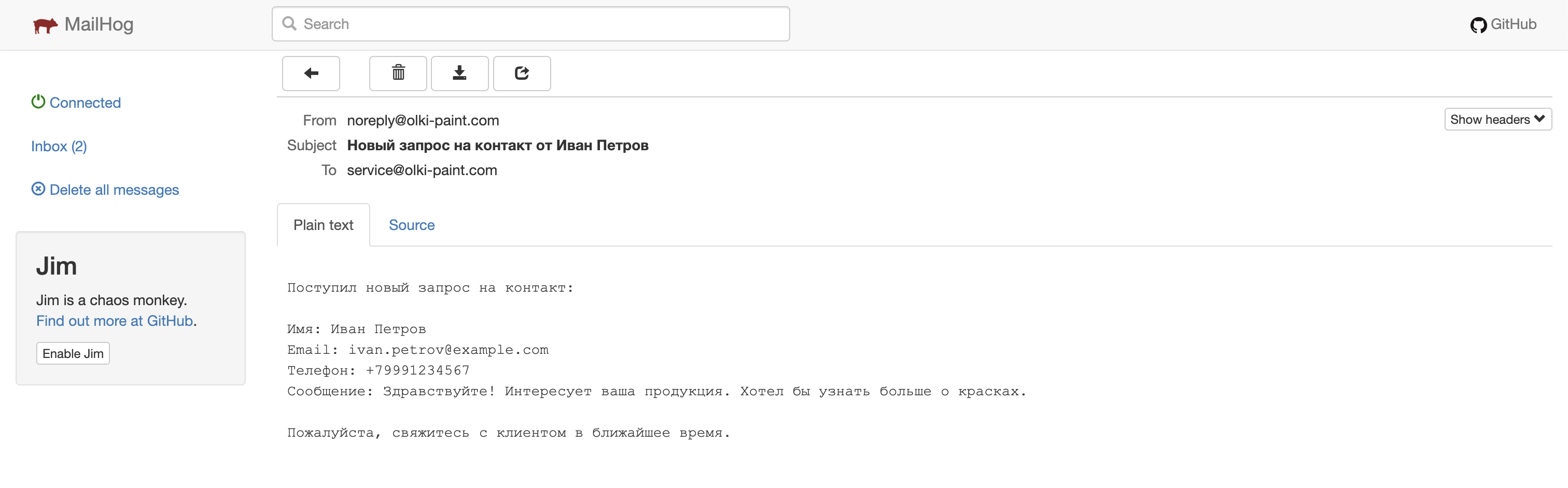The height and width of the screenshot is (488, 1568).
Task: Click the Connected status link
Action: (85, 102)
